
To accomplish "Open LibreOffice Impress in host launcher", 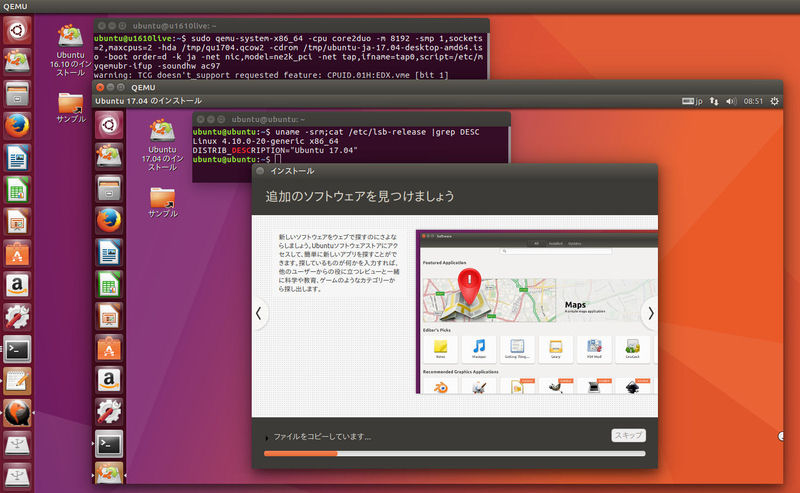I will coord(17,221).
